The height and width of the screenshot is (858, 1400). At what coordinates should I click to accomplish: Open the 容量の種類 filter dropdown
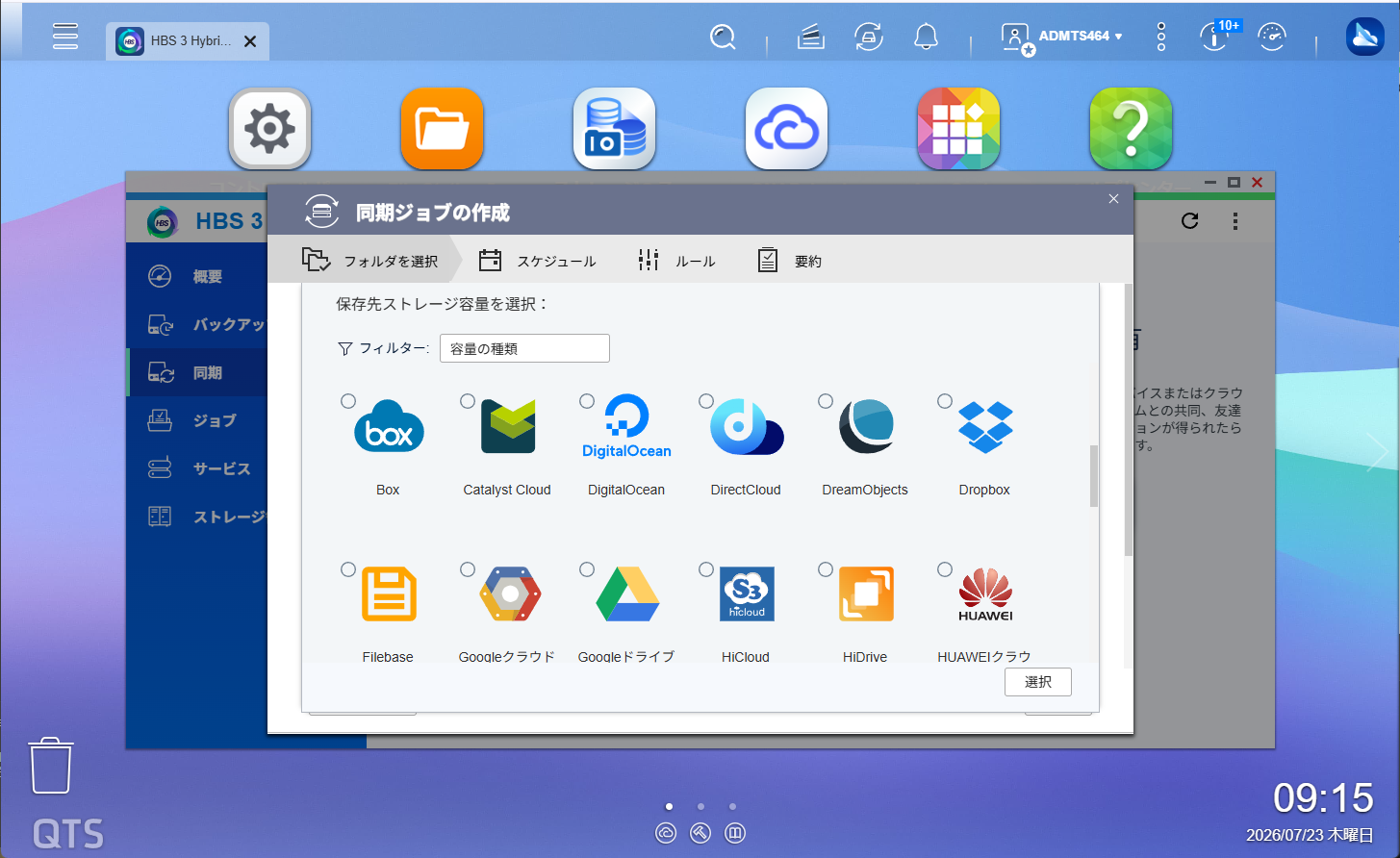(524, 348)
